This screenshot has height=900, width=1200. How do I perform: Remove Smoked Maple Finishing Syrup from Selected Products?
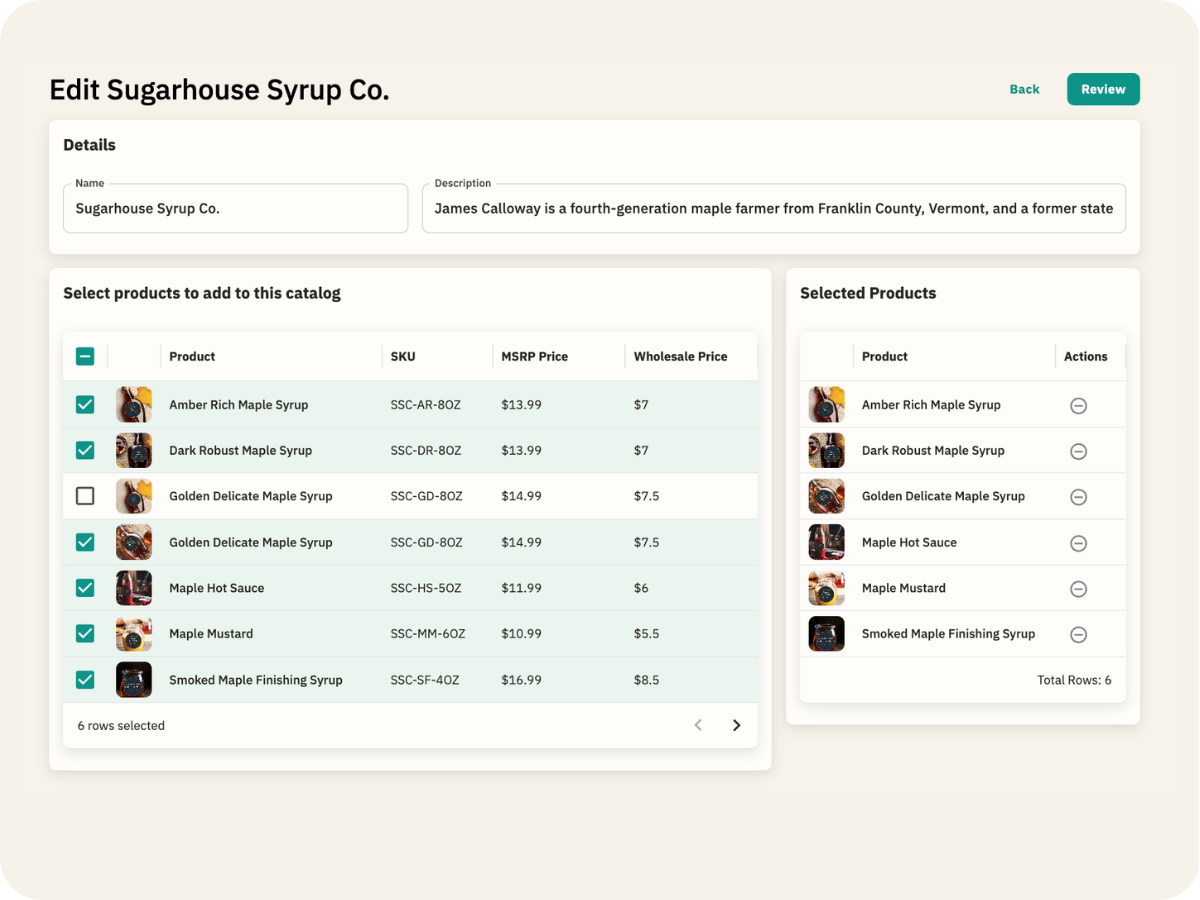coord(1078,635)
